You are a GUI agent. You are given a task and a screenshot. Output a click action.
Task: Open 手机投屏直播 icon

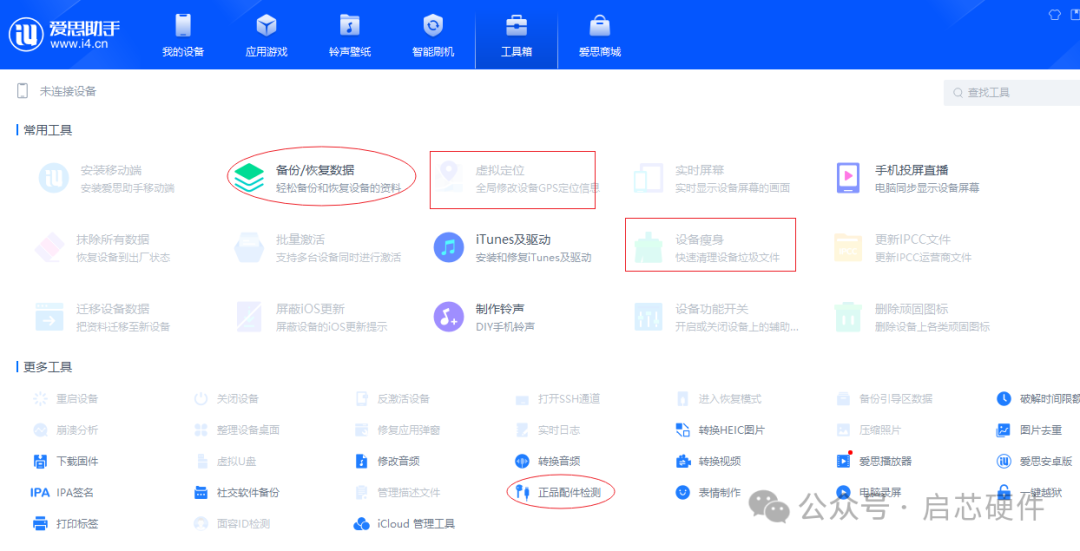pos(849,178)
